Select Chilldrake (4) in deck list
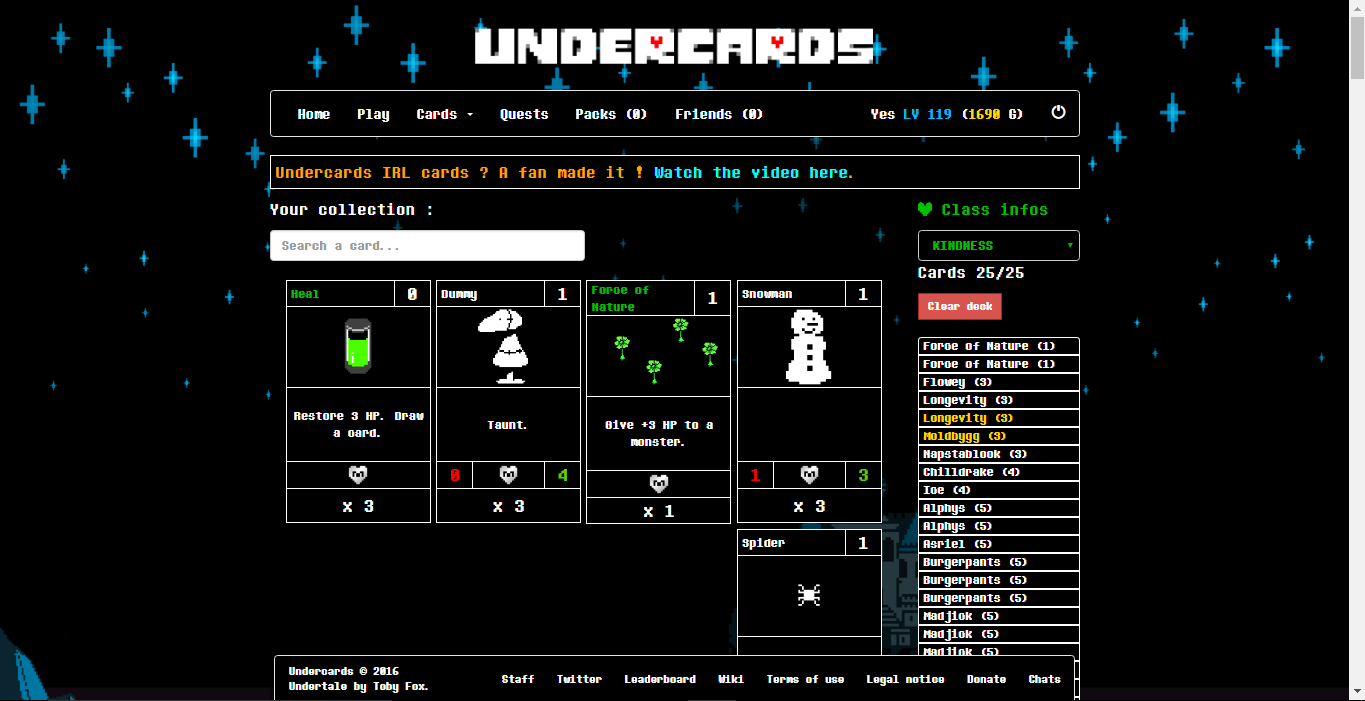1365x701 pixels. click(x=999, y=472)
